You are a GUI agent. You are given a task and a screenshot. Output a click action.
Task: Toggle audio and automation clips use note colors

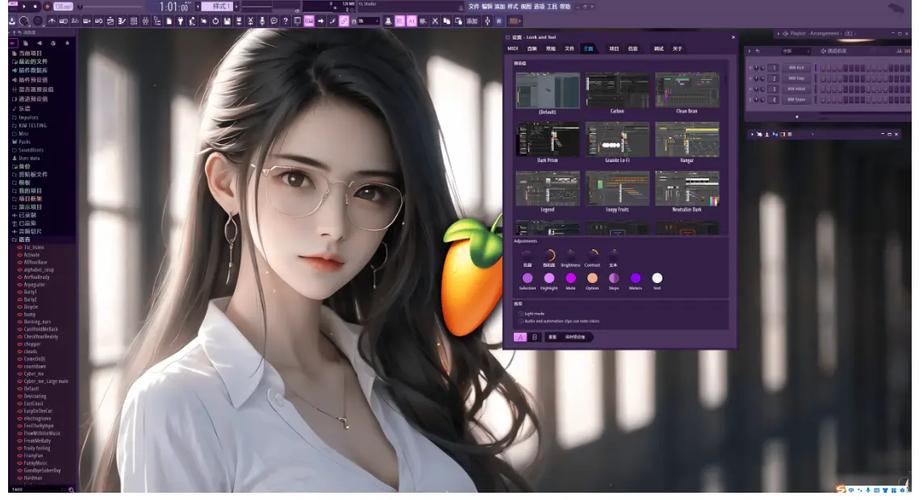point(521,321)
